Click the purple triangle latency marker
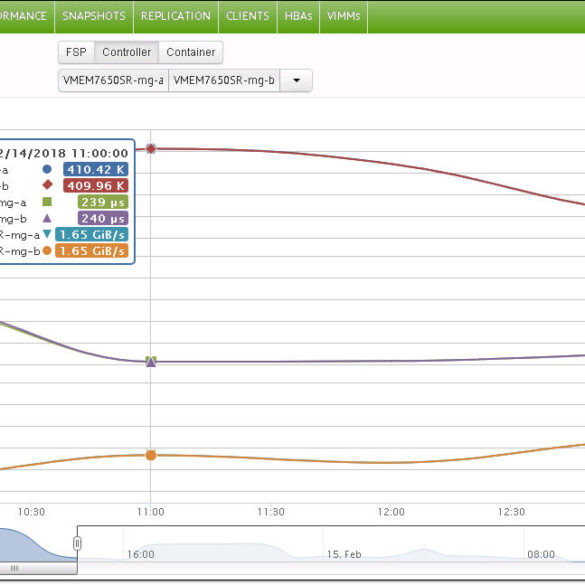The height and width of the screenshot is (585, 585). (x=151, y=362)
